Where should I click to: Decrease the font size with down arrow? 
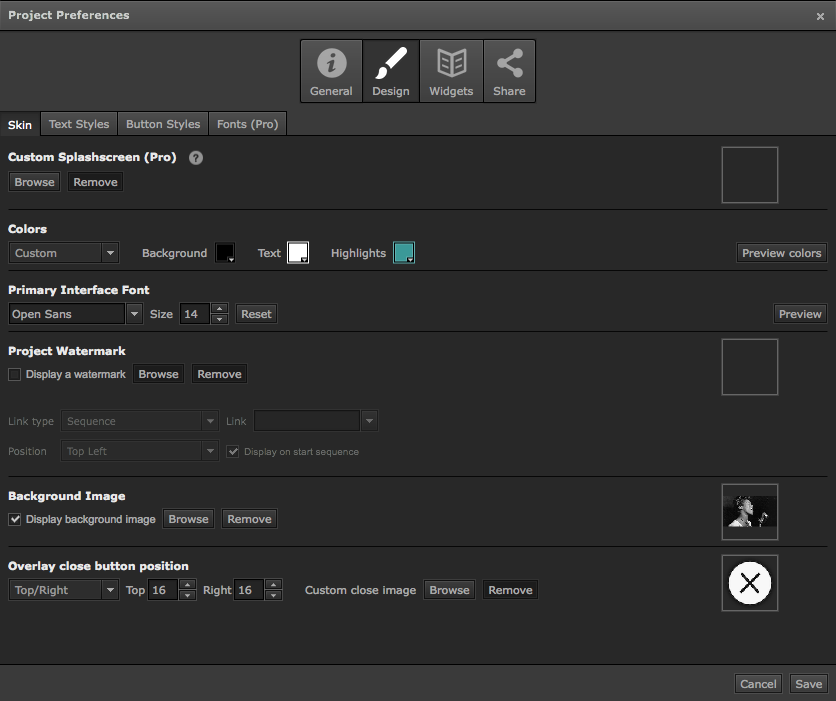[x=220, y=319]
